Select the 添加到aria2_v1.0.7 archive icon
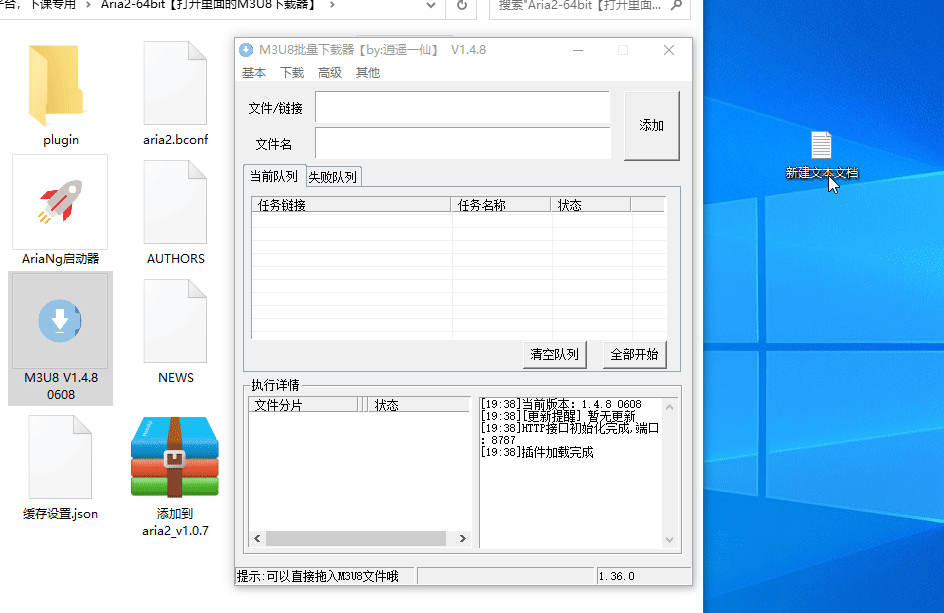This screenshot has width=944, height=613. [x=175, y=456]
